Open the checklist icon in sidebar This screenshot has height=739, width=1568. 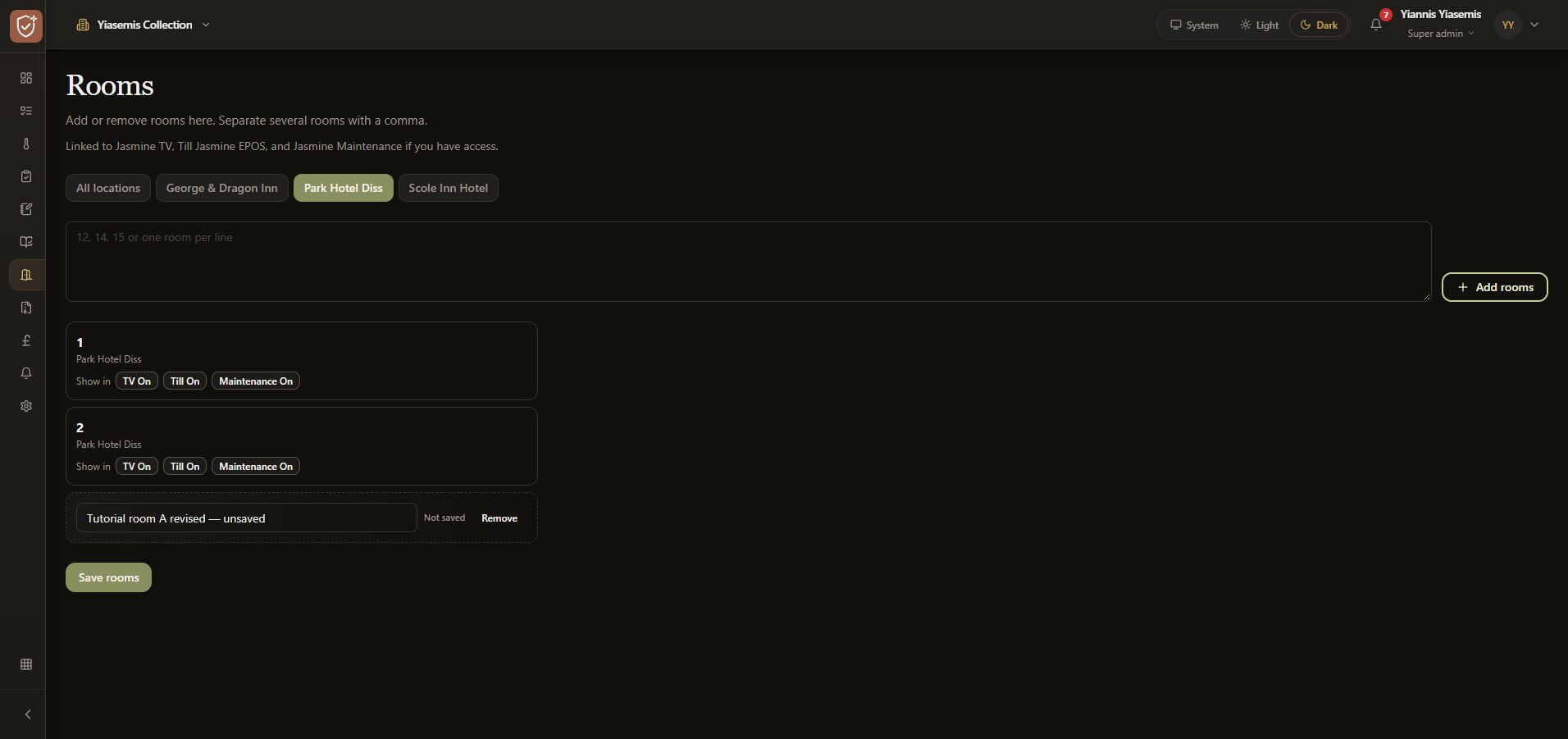26,111
